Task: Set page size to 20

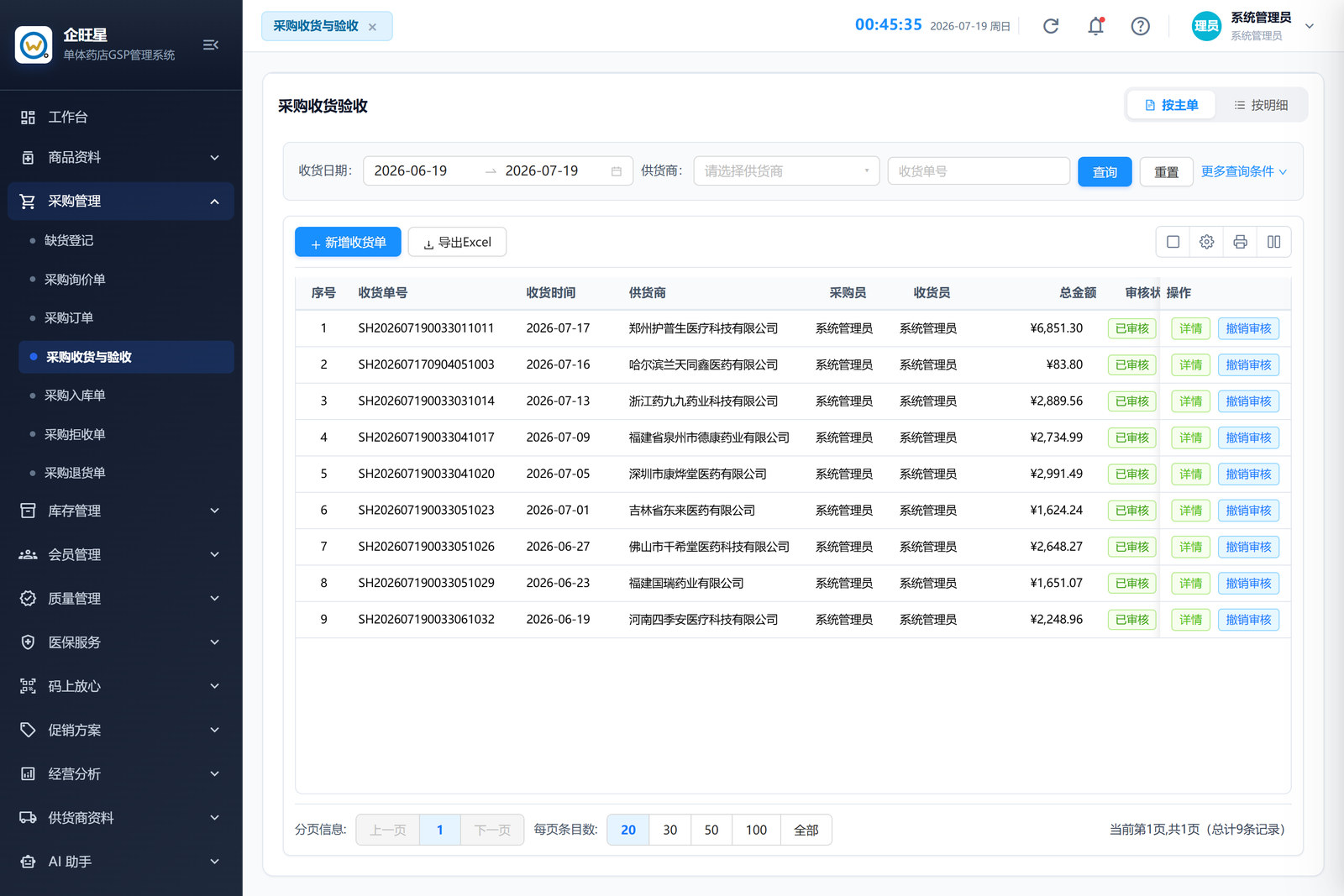Action: [628, 830]
